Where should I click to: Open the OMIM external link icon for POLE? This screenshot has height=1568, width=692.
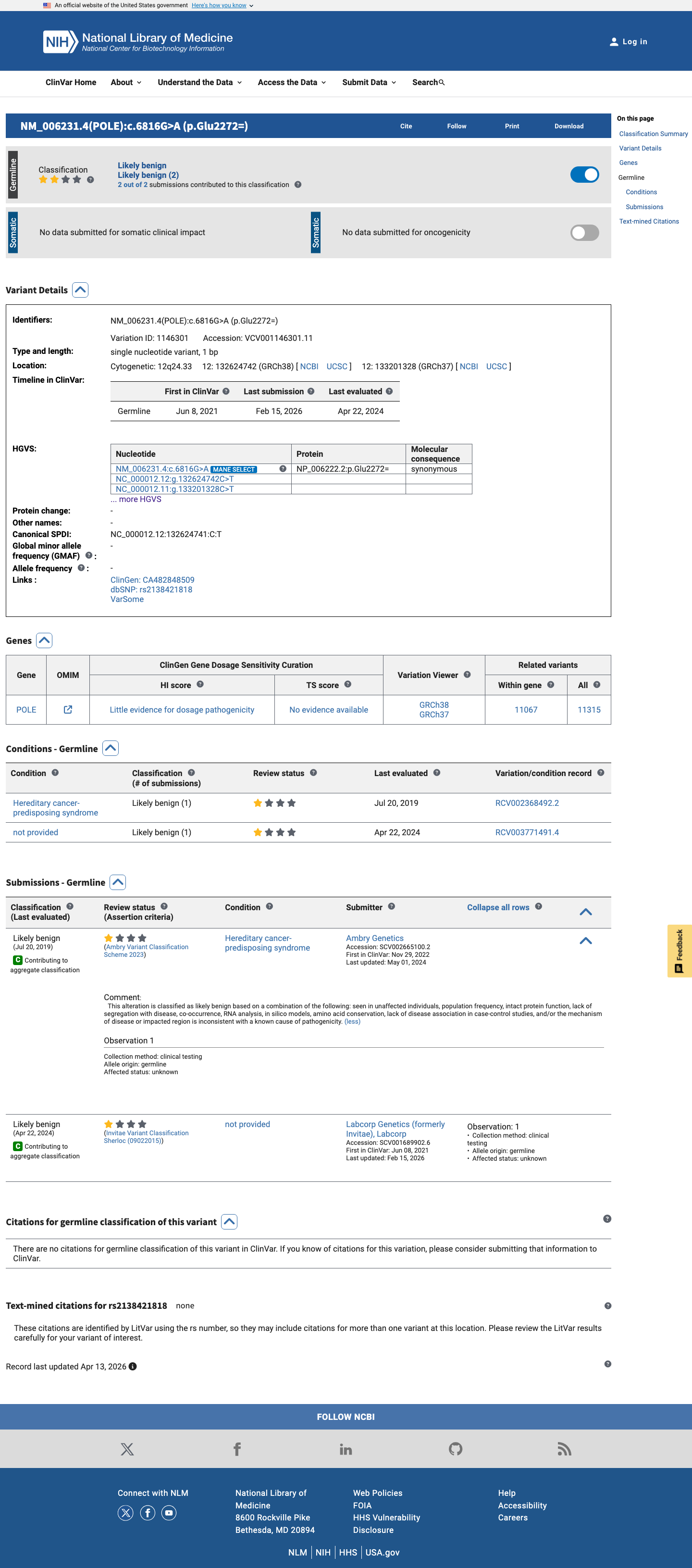pos(68,709)
